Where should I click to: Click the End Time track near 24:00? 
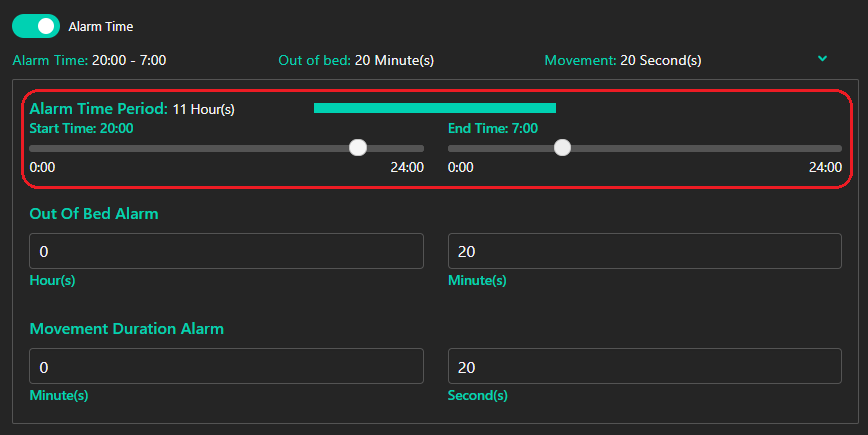[x=832, y=148]
